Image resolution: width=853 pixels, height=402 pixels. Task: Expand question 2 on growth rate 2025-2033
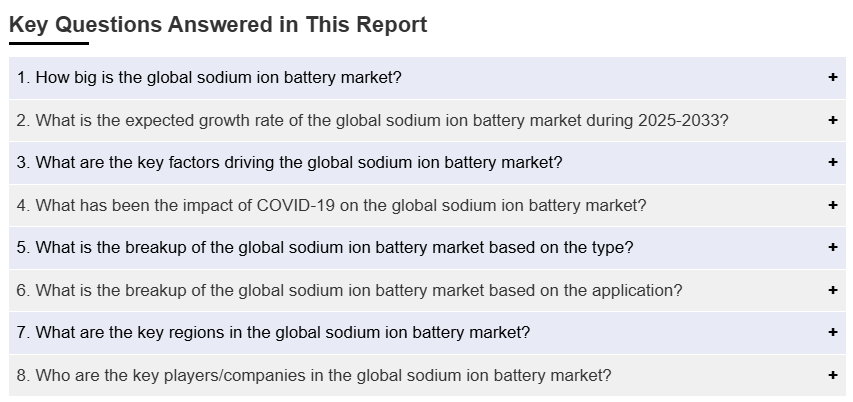[372, 121]
